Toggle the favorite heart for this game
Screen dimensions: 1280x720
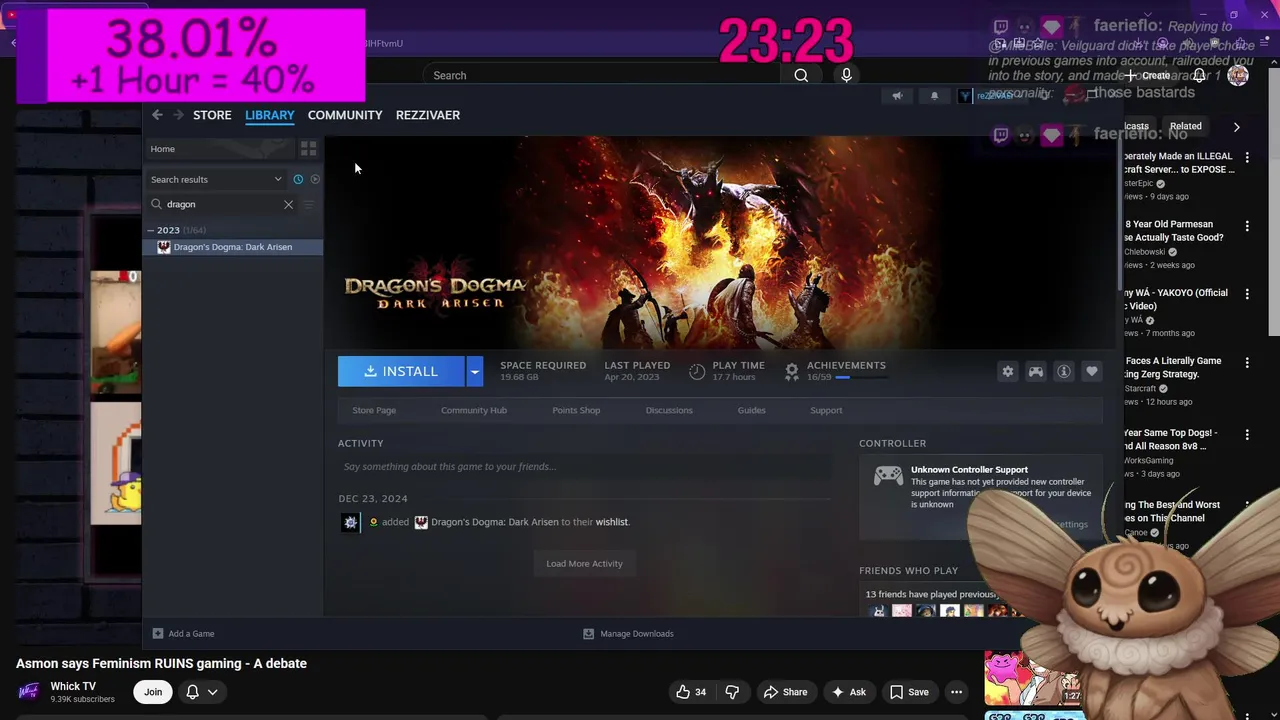(x=1092, y=371)
